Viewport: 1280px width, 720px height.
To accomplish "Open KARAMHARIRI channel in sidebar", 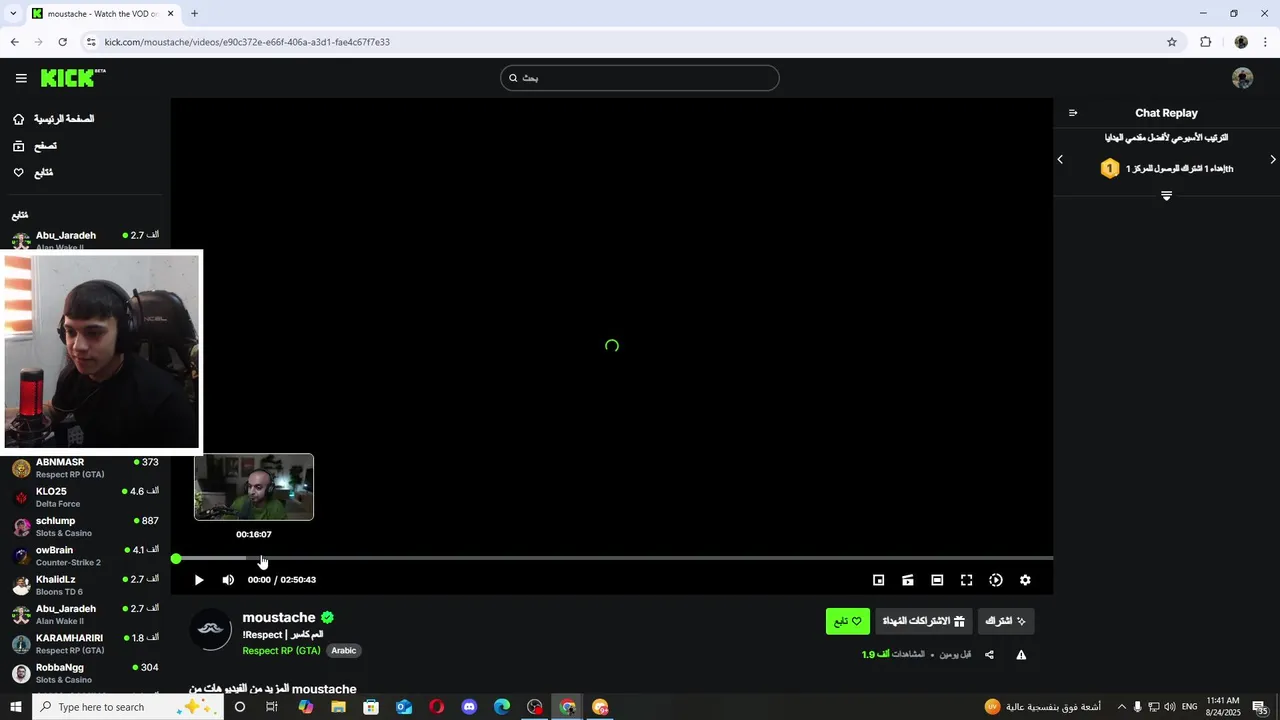I will (85, 643).
